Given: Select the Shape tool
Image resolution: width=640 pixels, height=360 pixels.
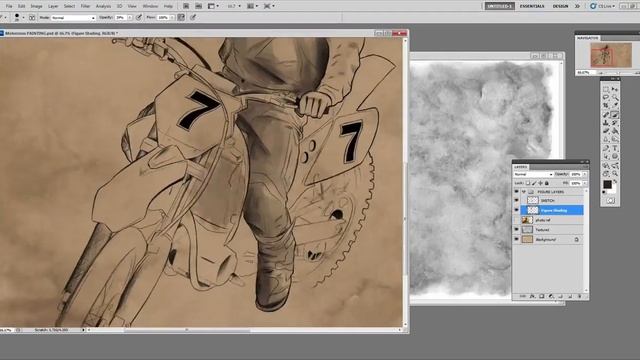Looking at the screenshot, I should tap(615, 157).
